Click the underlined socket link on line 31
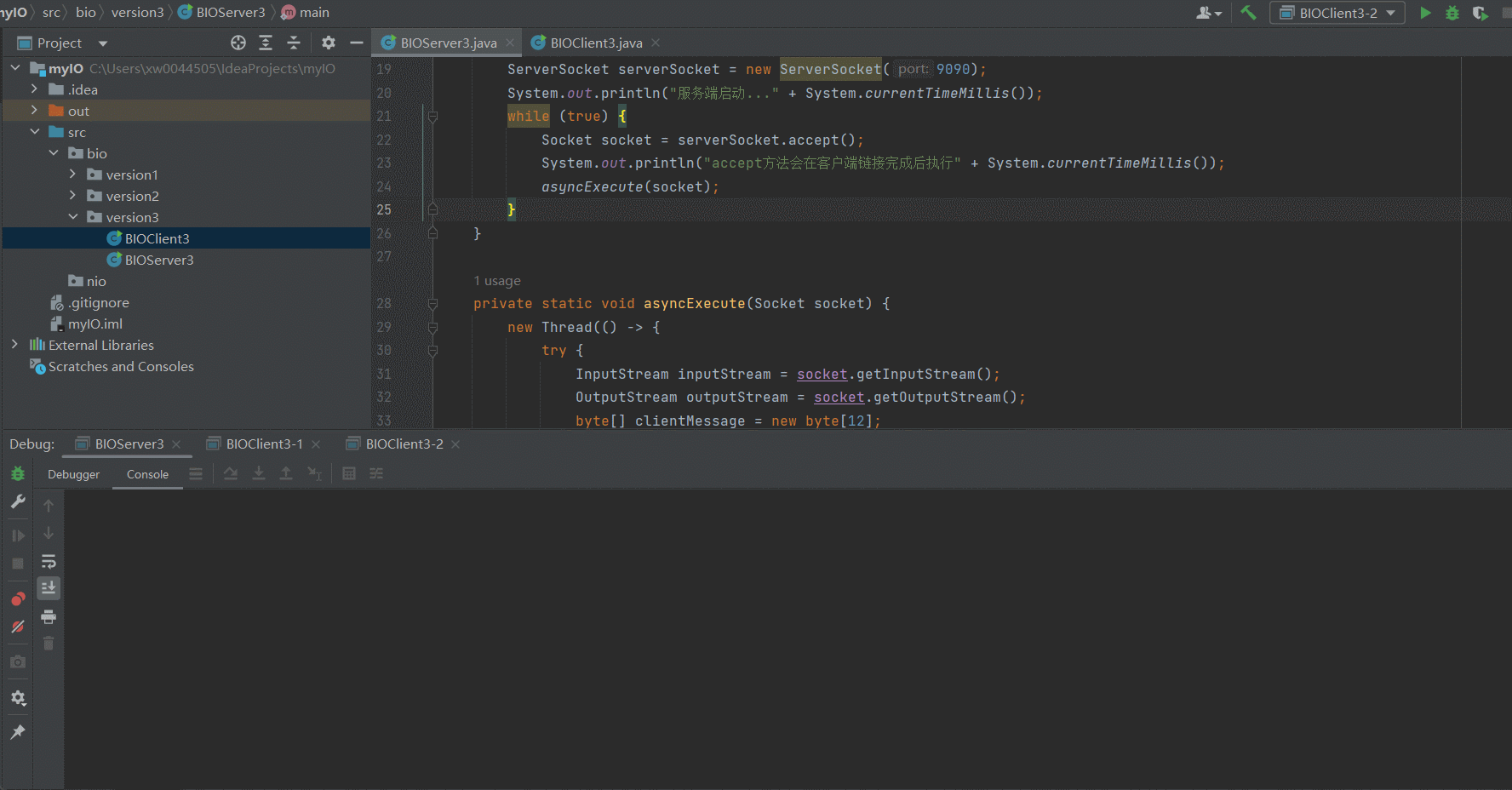 click(x=822, y=374)
